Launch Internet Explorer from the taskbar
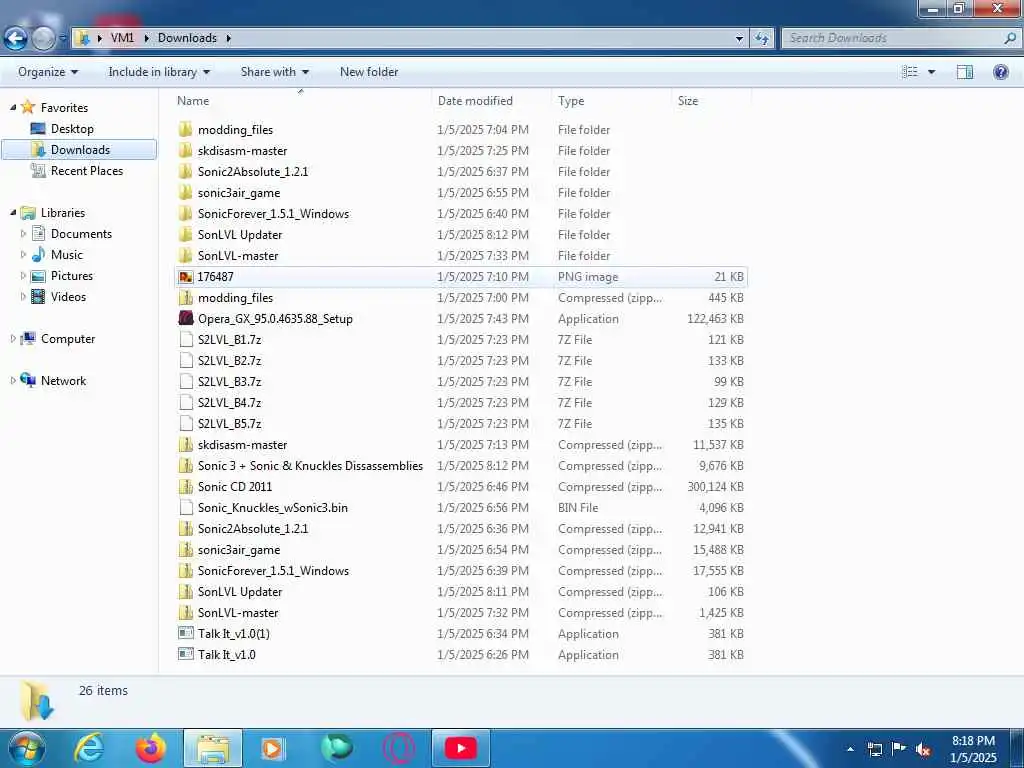 pyautogui.click(x=88, y=748)
